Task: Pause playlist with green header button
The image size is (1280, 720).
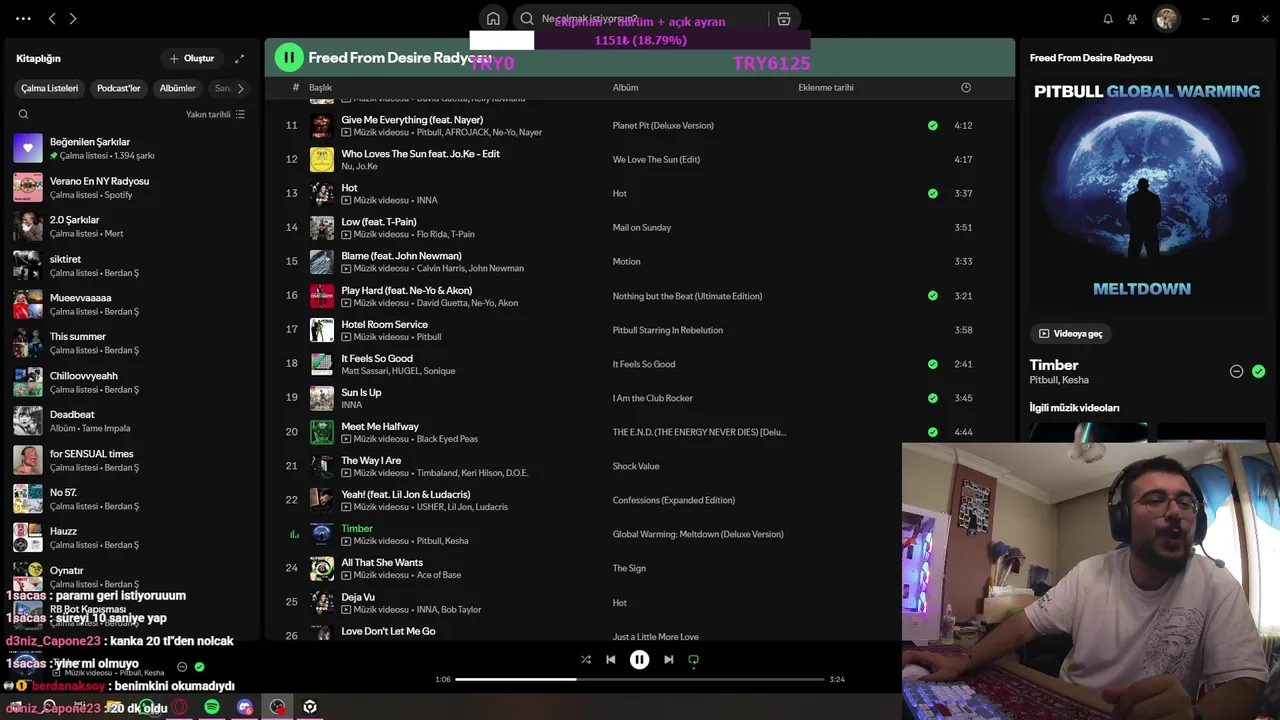Action: point(289,57)
